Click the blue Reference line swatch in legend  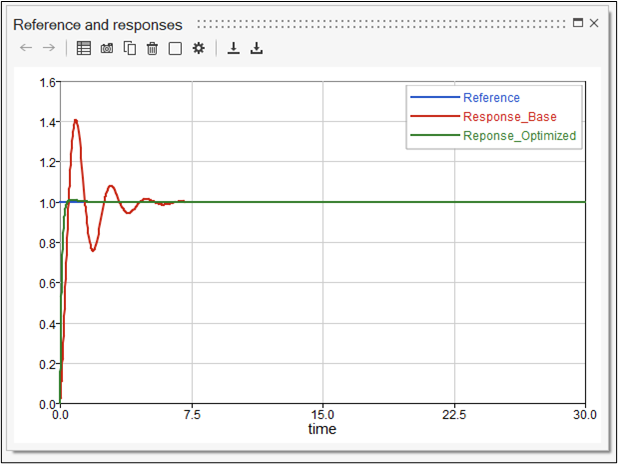pyautogui.click(x=434, y=98)
